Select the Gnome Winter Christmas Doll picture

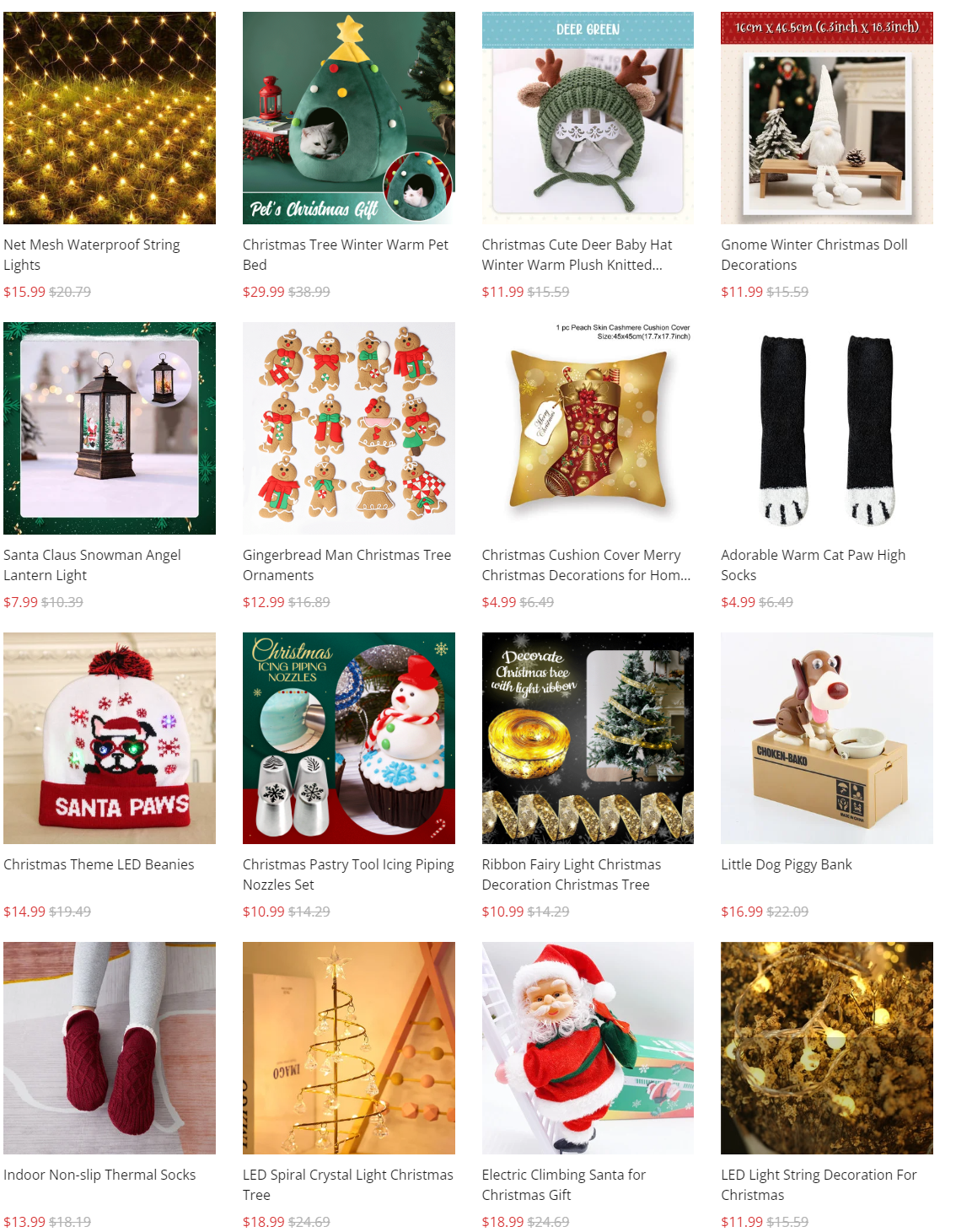click(x=827, y=118)
